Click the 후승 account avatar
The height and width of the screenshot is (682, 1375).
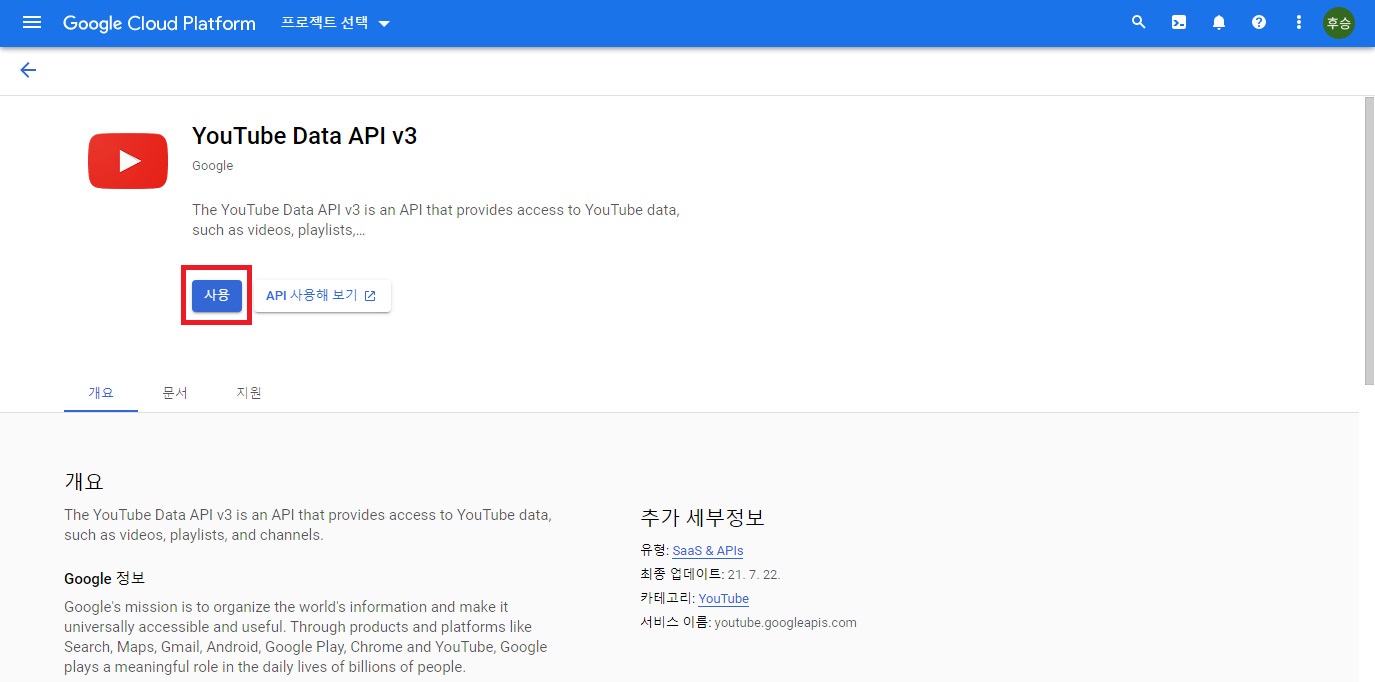[1338, 22]
